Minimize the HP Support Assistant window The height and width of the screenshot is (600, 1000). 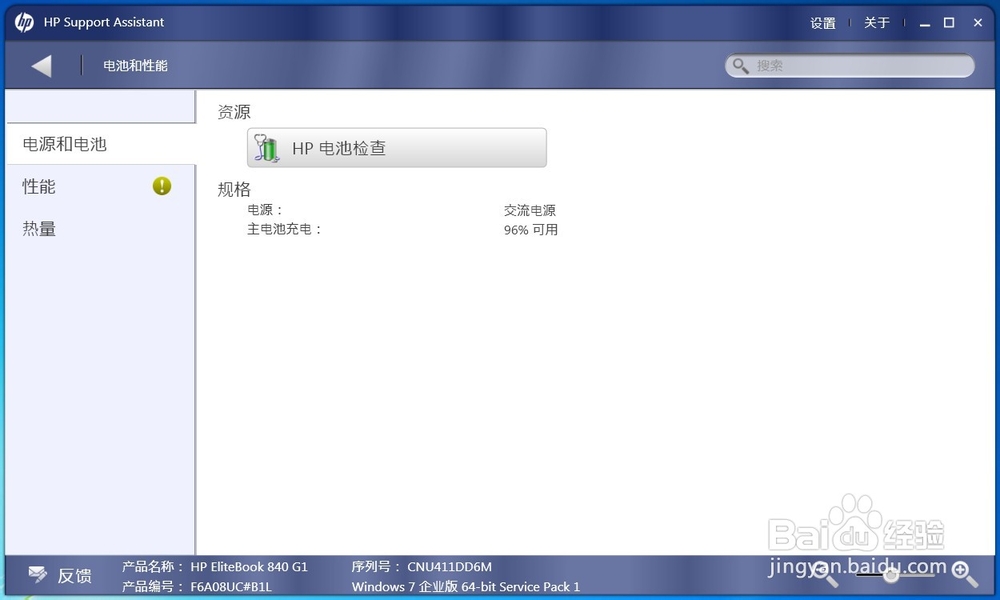925,24
